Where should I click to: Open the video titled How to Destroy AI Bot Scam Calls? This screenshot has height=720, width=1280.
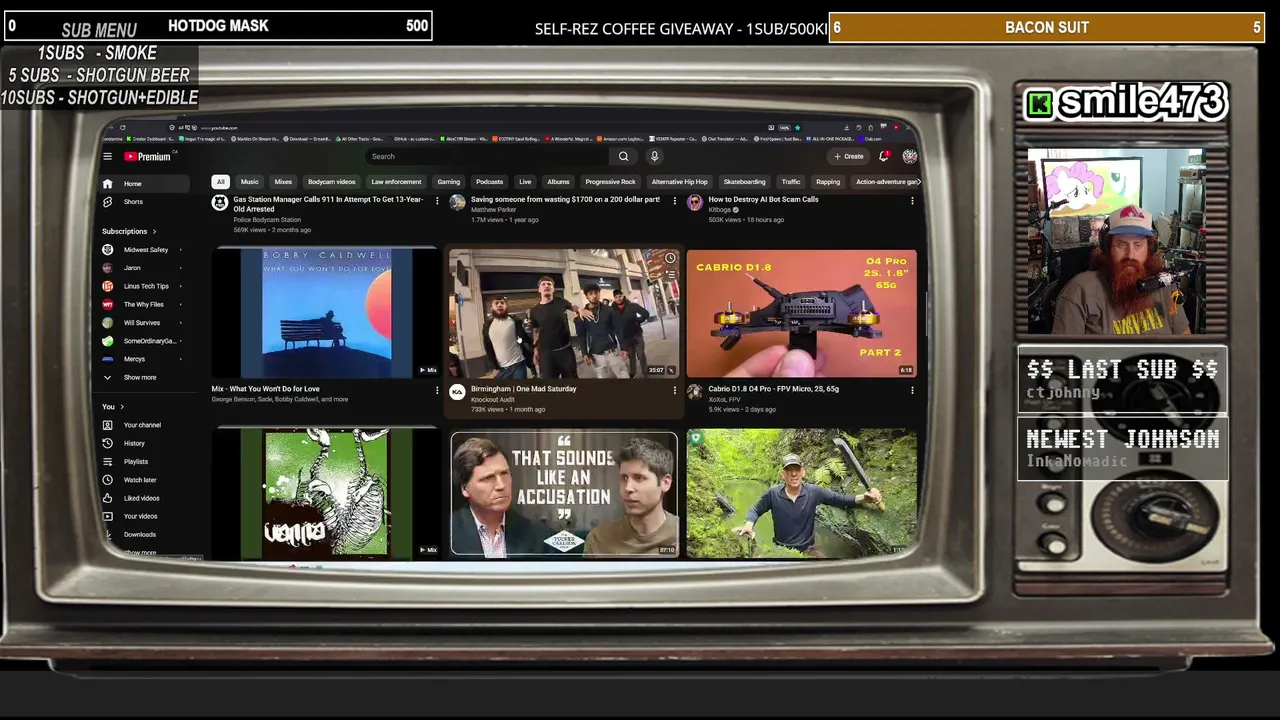(x=763, y=200)
